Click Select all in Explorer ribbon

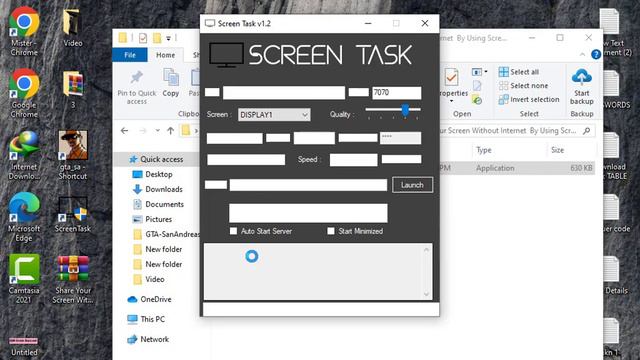(519, 72)
